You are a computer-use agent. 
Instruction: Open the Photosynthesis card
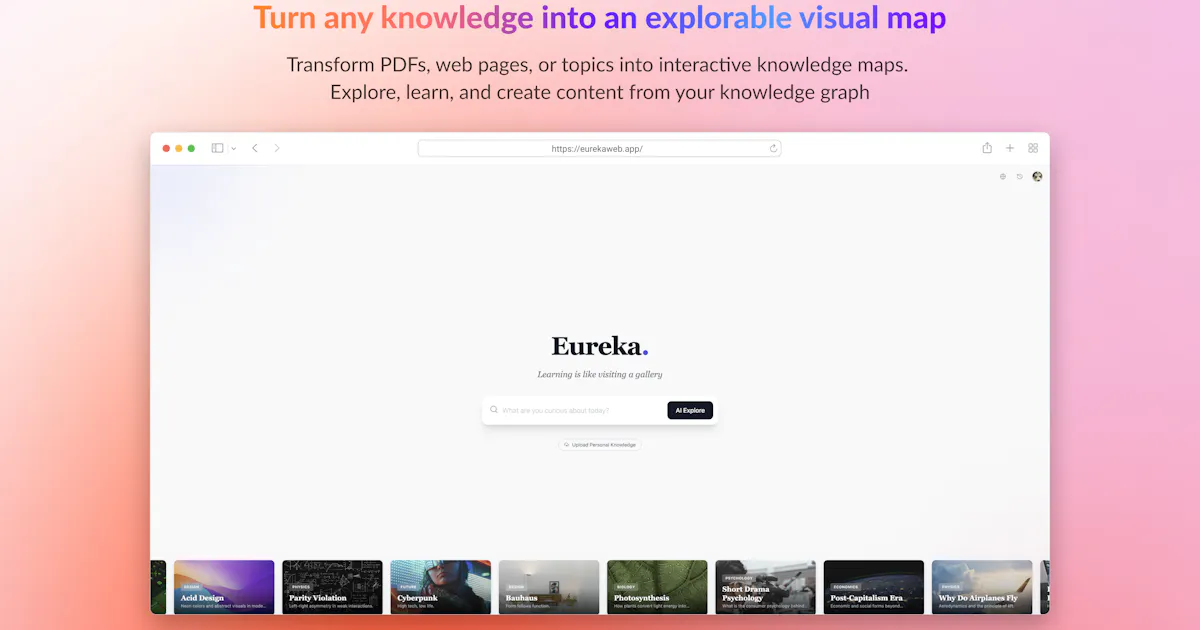(x=657, y=587)
